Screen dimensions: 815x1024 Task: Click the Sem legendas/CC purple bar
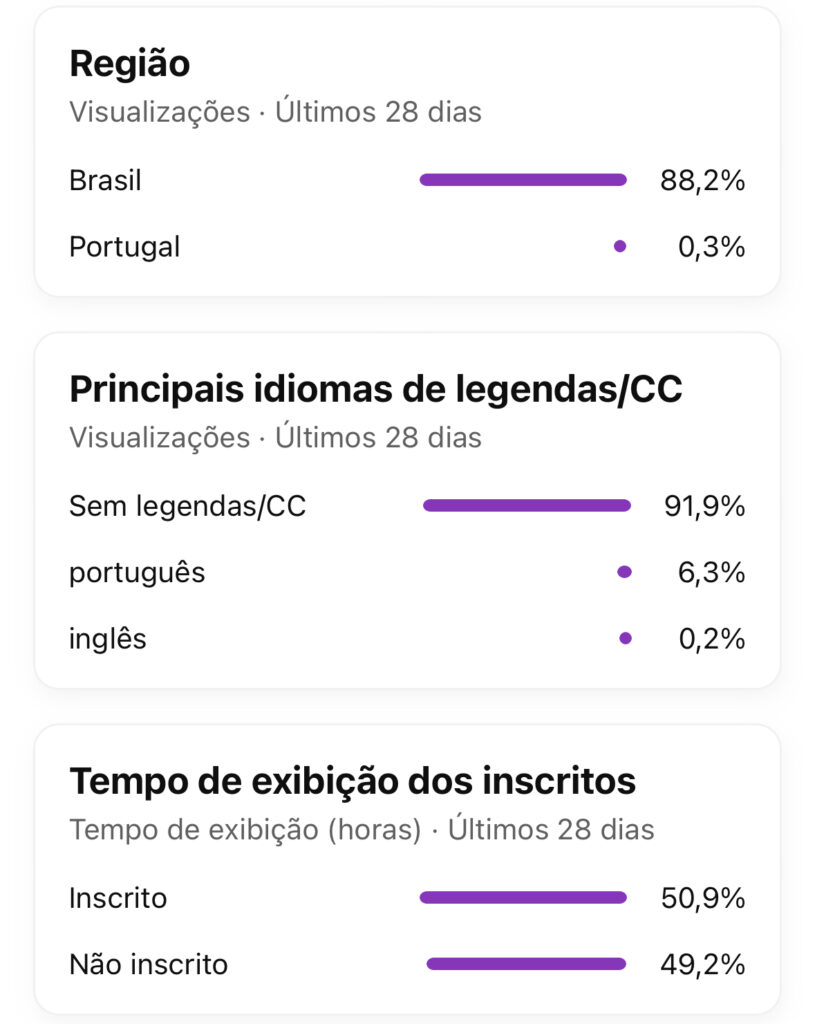click(527, 506)
